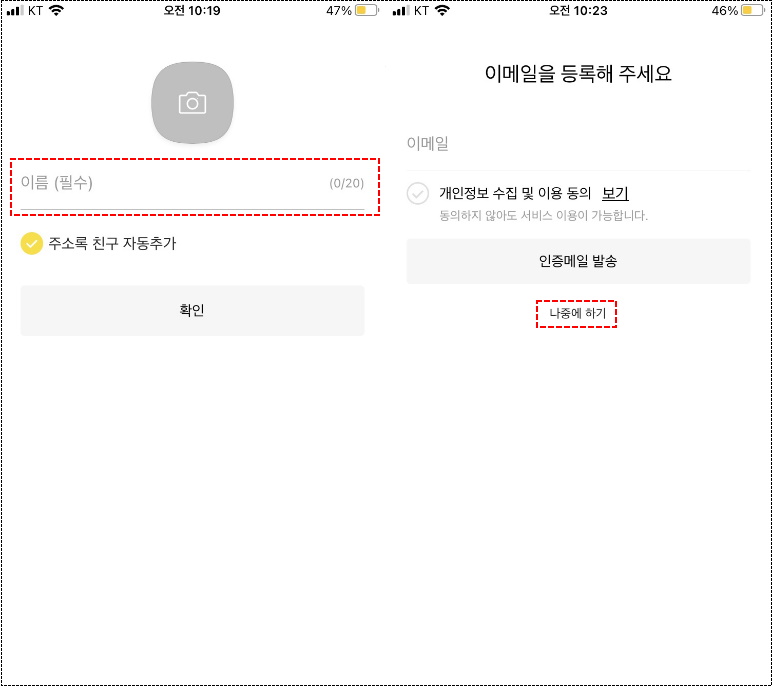Click the 이메일 input field
Viewport: 772px width, 686px height.
click(578, 144)
